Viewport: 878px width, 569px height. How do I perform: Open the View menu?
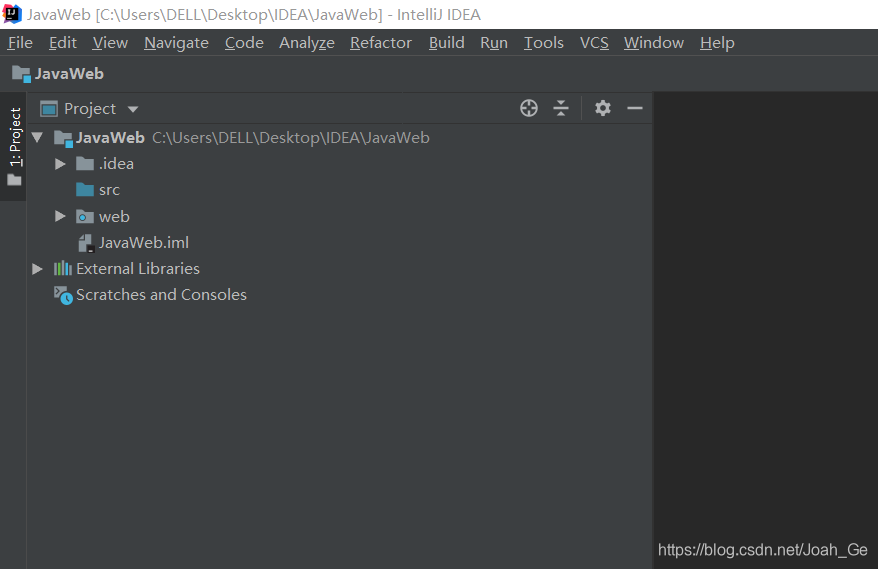[x=110, y=43]
